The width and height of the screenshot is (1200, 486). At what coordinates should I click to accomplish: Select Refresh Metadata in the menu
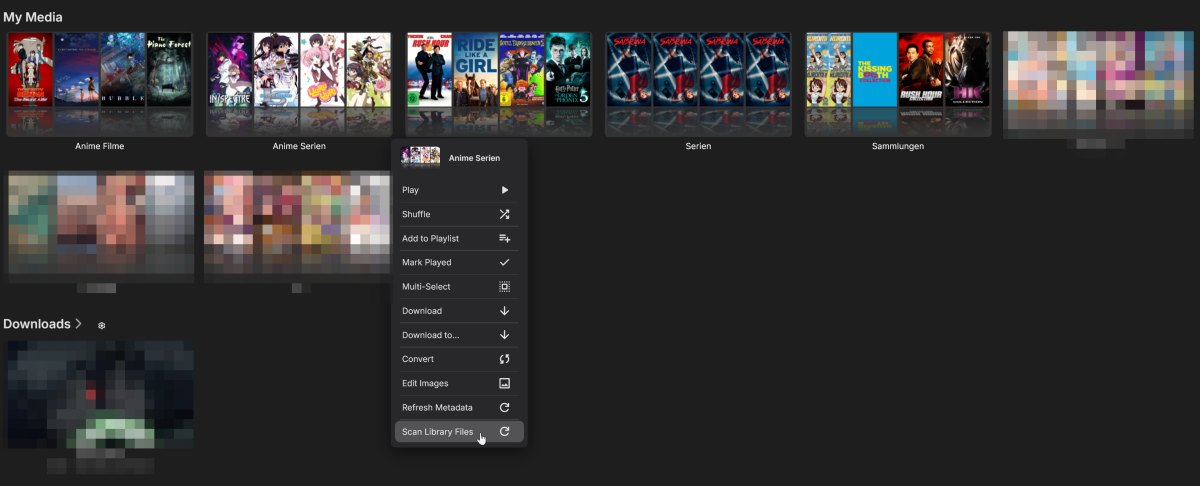click(x=459, y=408)
